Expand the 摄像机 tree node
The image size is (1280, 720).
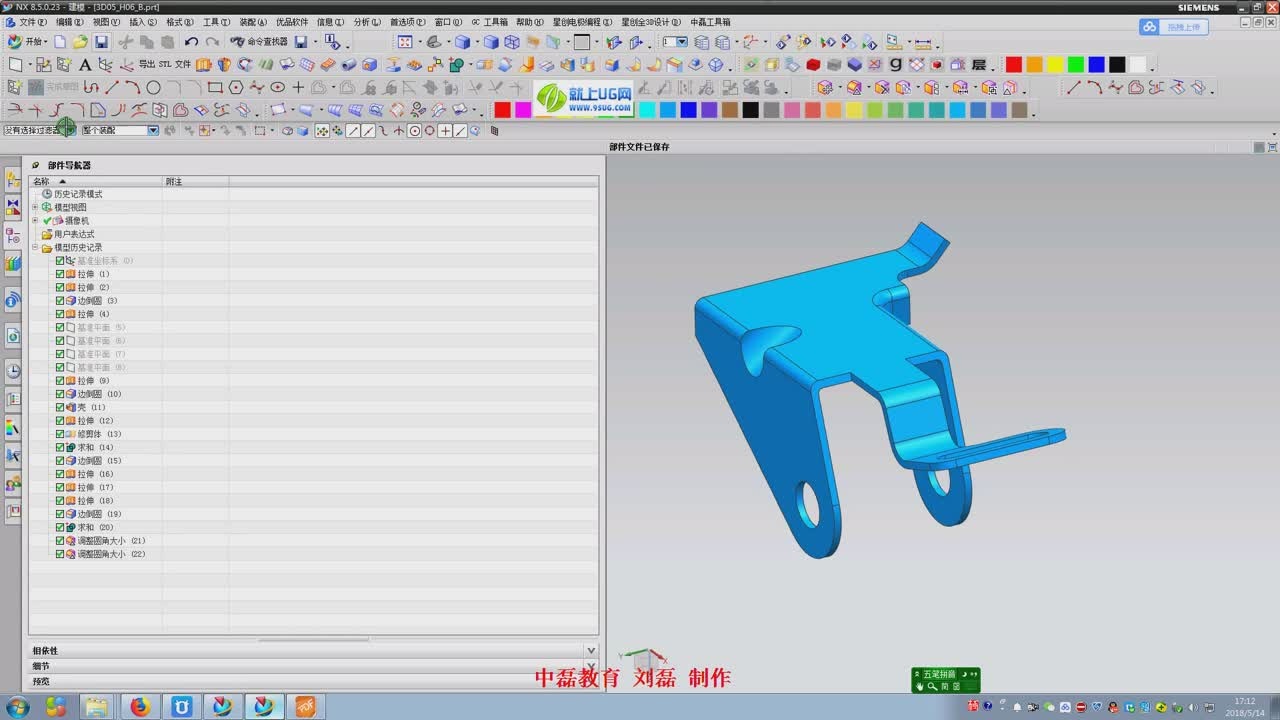35,220
